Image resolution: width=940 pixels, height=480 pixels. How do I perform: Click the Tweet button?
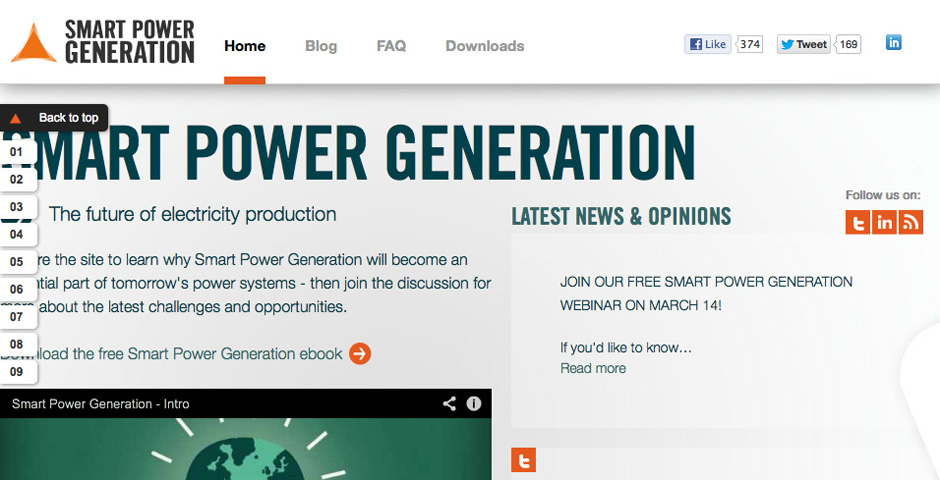(804, 44)
